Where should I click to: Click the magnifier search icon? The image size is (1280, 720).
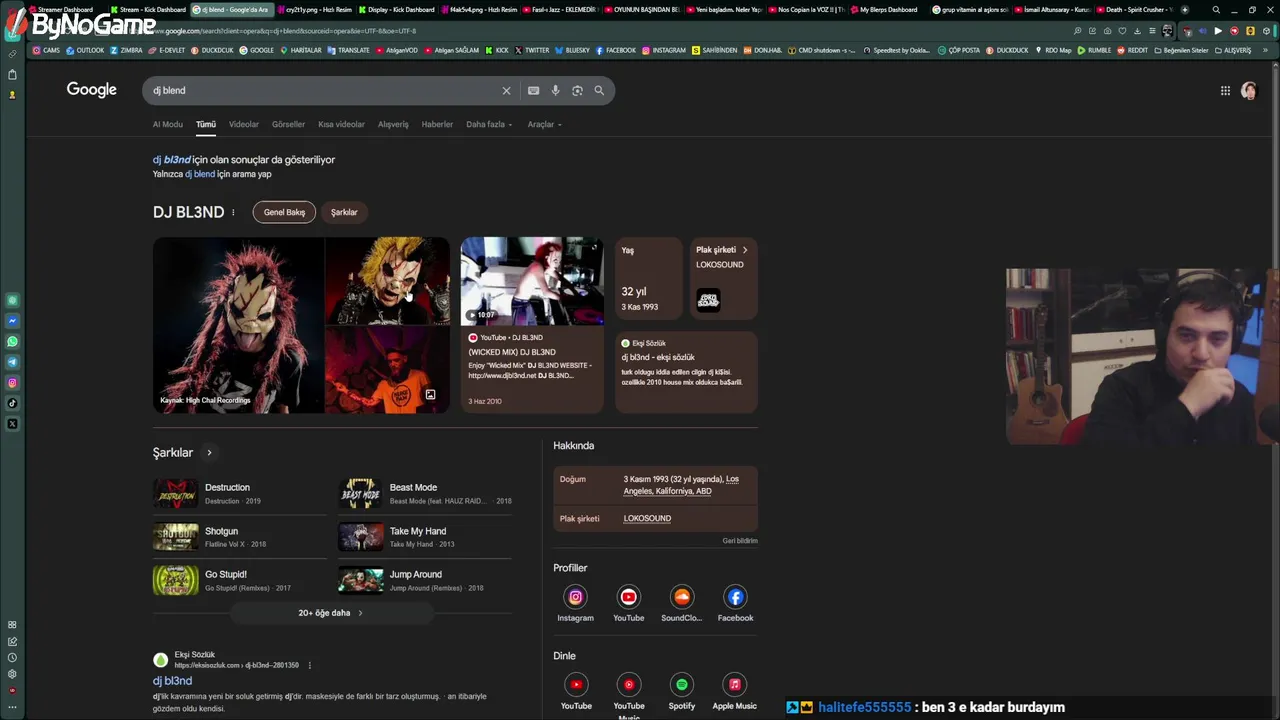[x=599, y=91]
